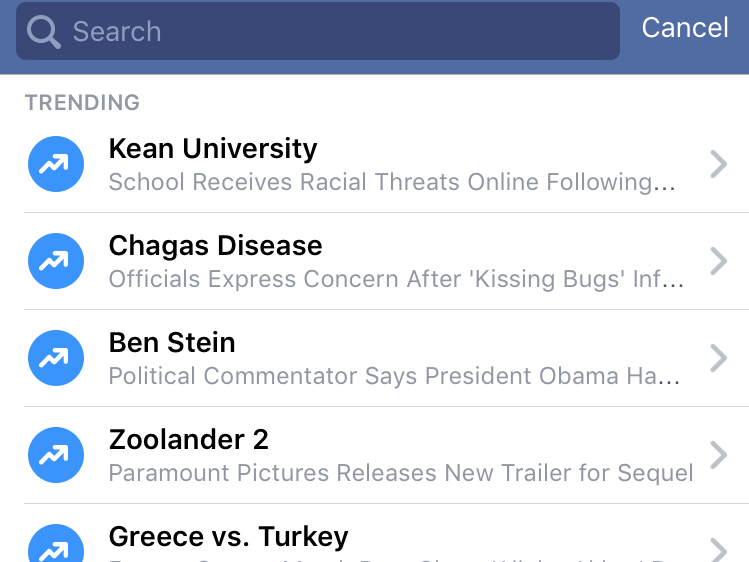Open Greece vs. Turkey chevron arrow
This screenshot has height=562, width=749.
coord(717,549)
